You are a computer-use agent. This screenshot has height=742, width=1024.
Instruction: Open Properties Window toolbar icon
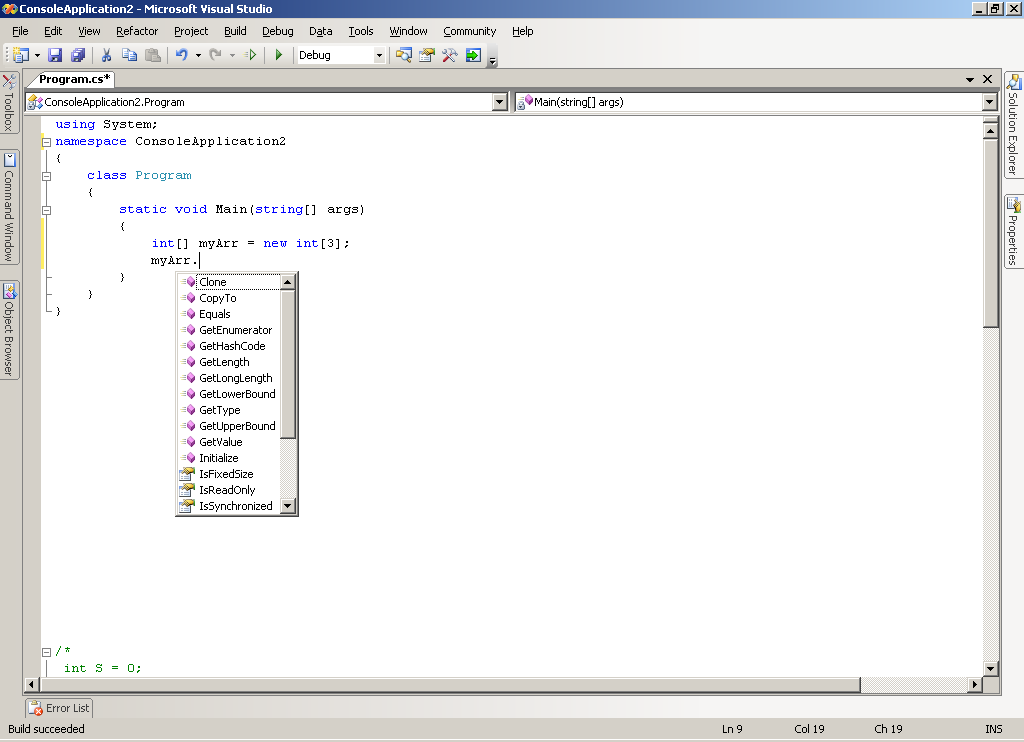[426, 56]
